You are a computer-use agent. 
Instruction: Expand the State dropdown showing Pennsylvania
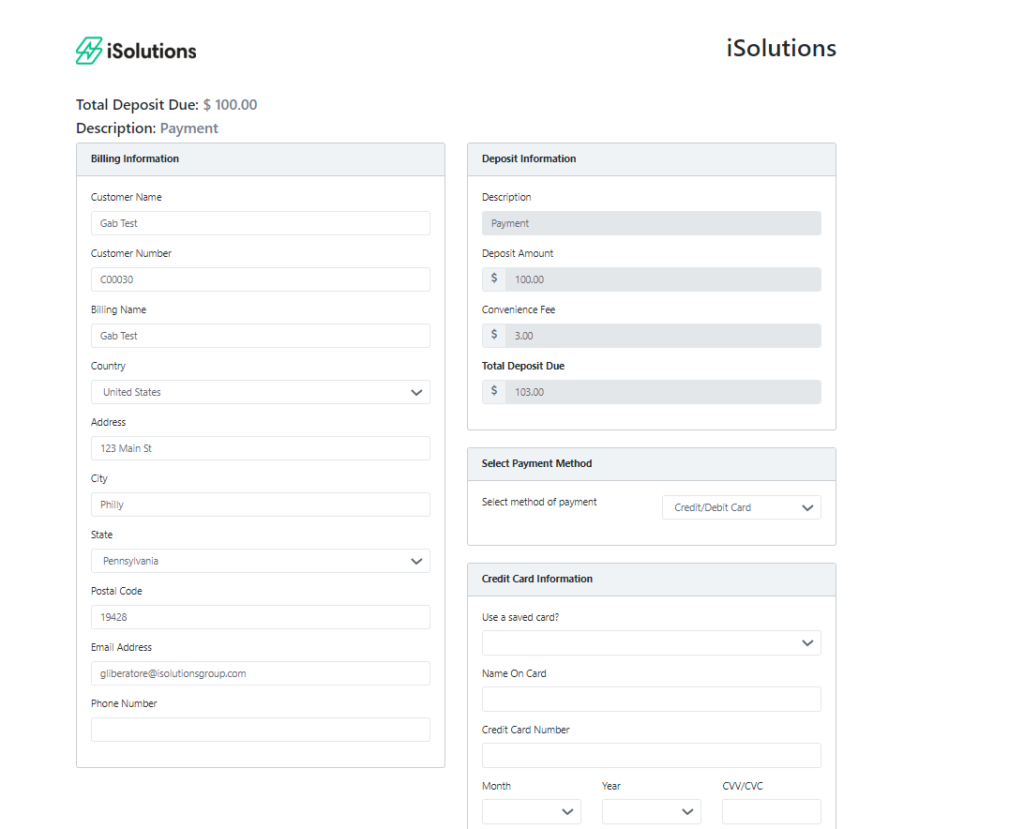pyautogui.click(x=260, y=561)
